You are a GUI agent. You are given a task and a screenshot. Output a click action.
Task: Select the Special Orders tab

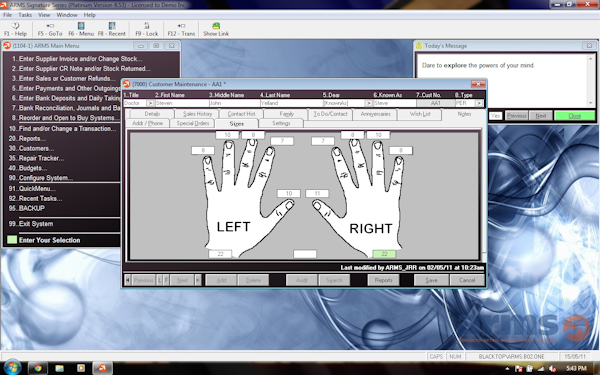pos(193,124)
